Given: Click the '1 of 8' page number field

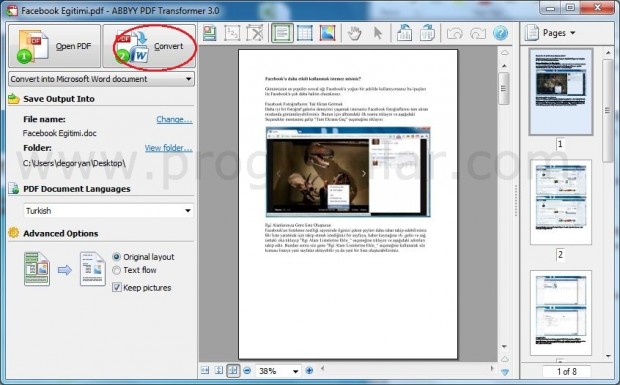Looking at the screenshot, I should pos(567,371).
